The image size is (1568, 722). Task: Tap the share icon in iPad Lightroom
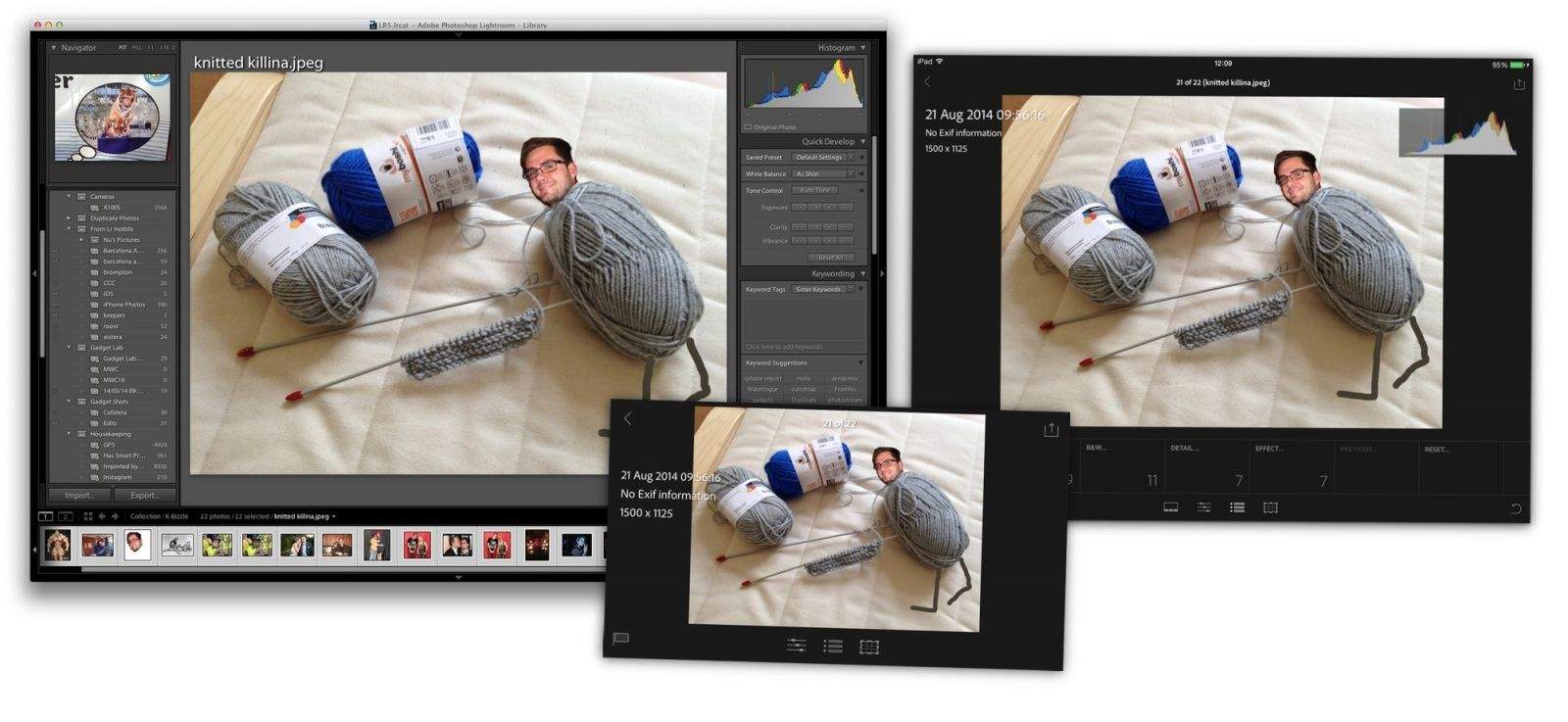[x=1518, y=84]
